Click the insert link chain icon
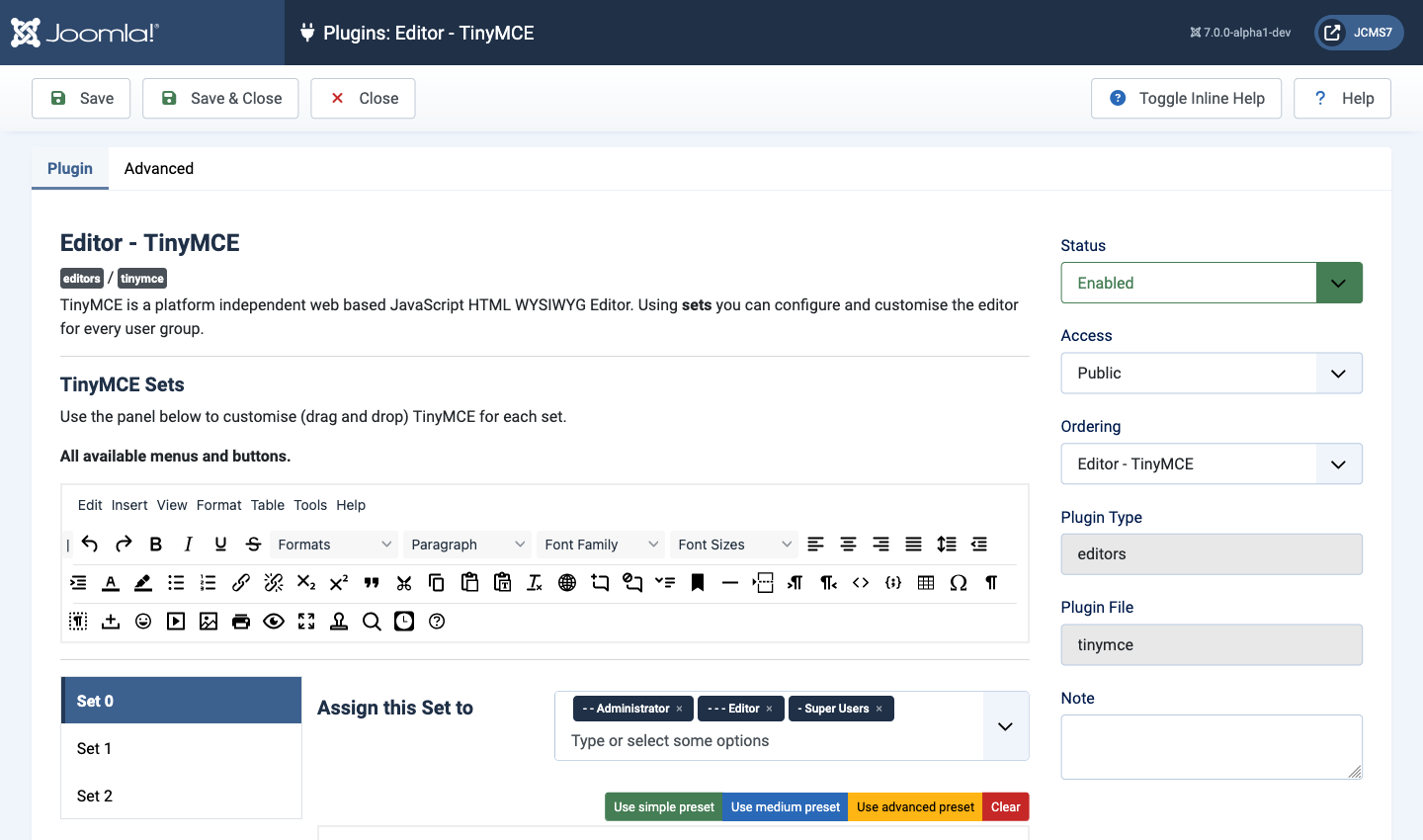Screen dimensions: 1423x840 pyautogui.click(x=241, y=582)
